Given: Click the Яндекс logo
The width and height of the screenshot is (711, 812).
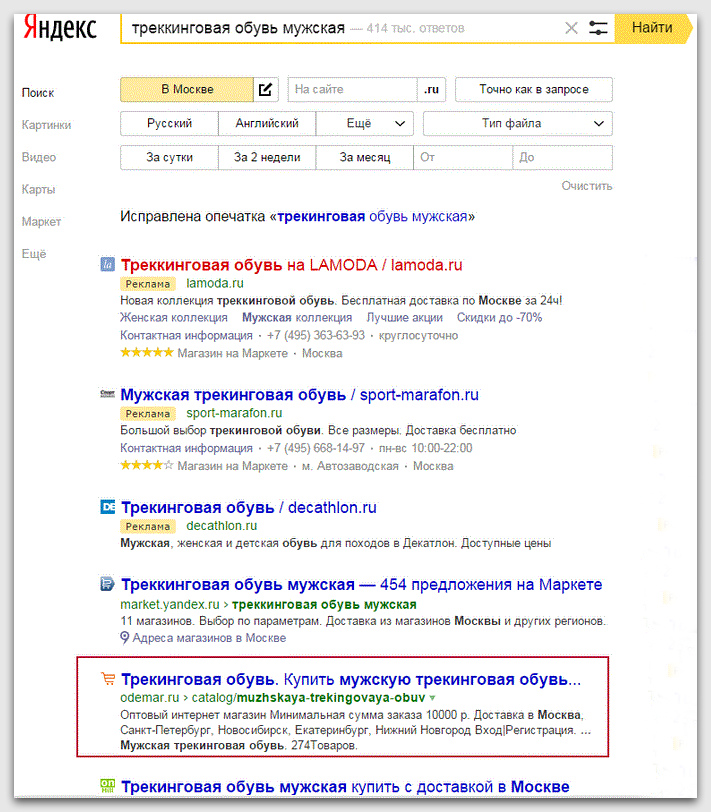Looking at the screenshot, I should (60, 28).
